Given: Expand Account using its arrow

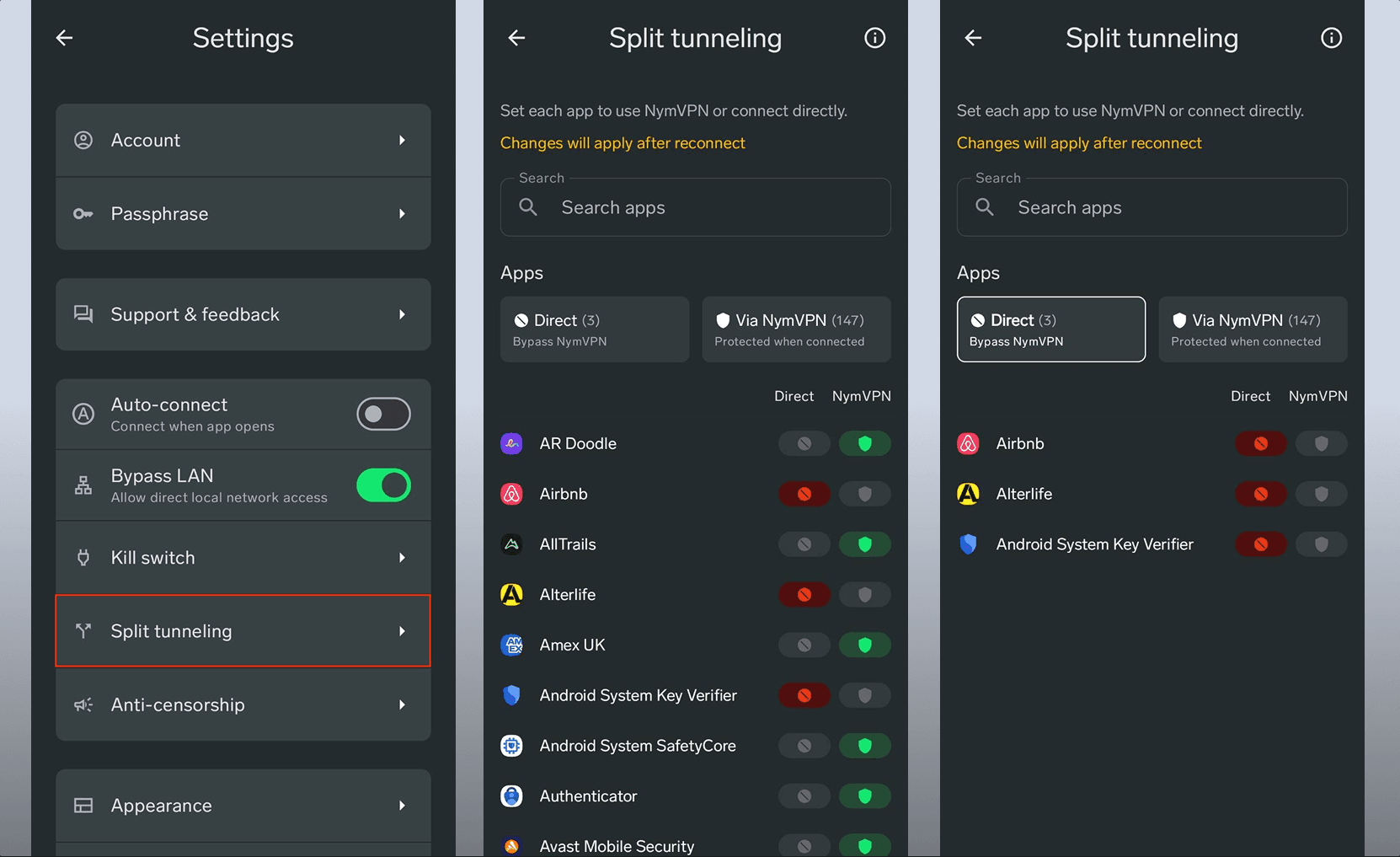Looking at the screenshot, I should click(402, 140).
